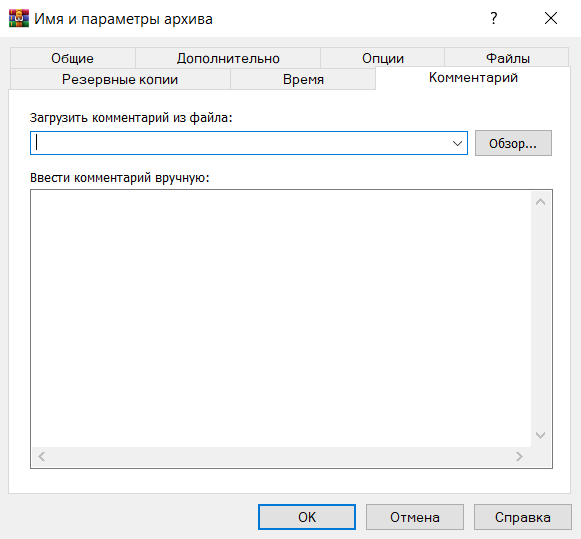
Task: Click the comment area's scroll down arrow
Action: 541,435
